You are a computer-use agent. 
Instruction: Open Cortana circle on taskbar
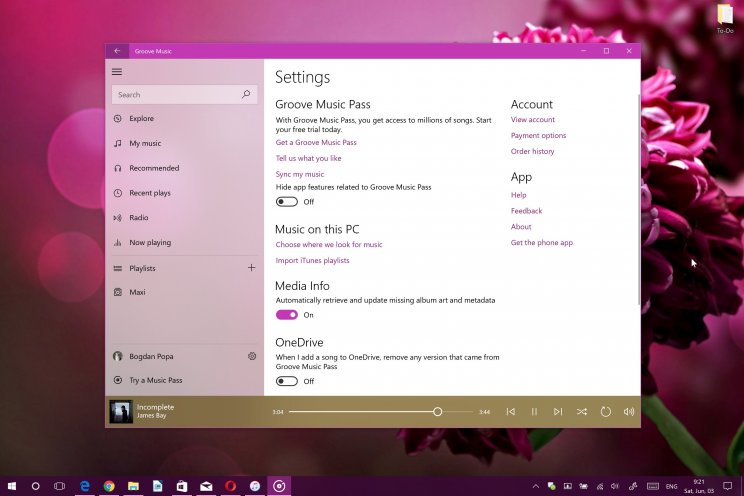coord(36,486)
